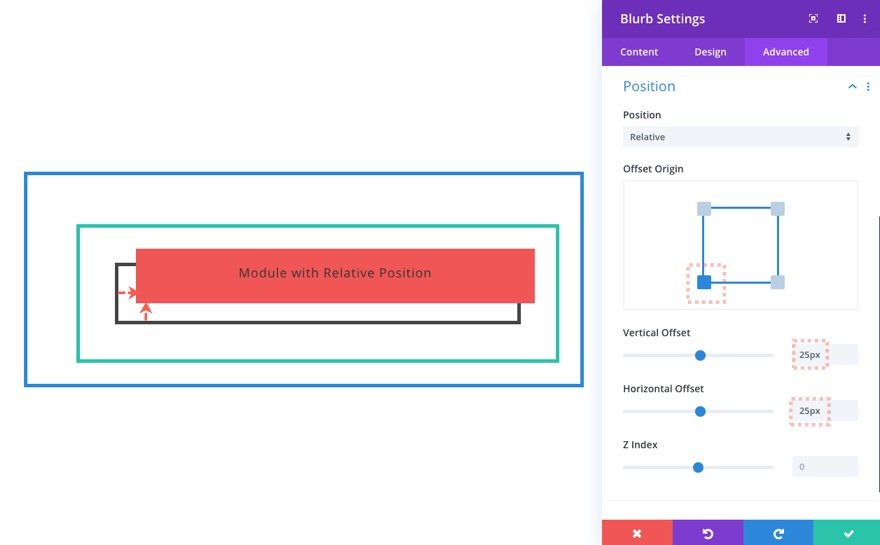Undo last change in footer bar
Image resolution: width=880 pixels, height=545 pixels.
pos(708,533)
